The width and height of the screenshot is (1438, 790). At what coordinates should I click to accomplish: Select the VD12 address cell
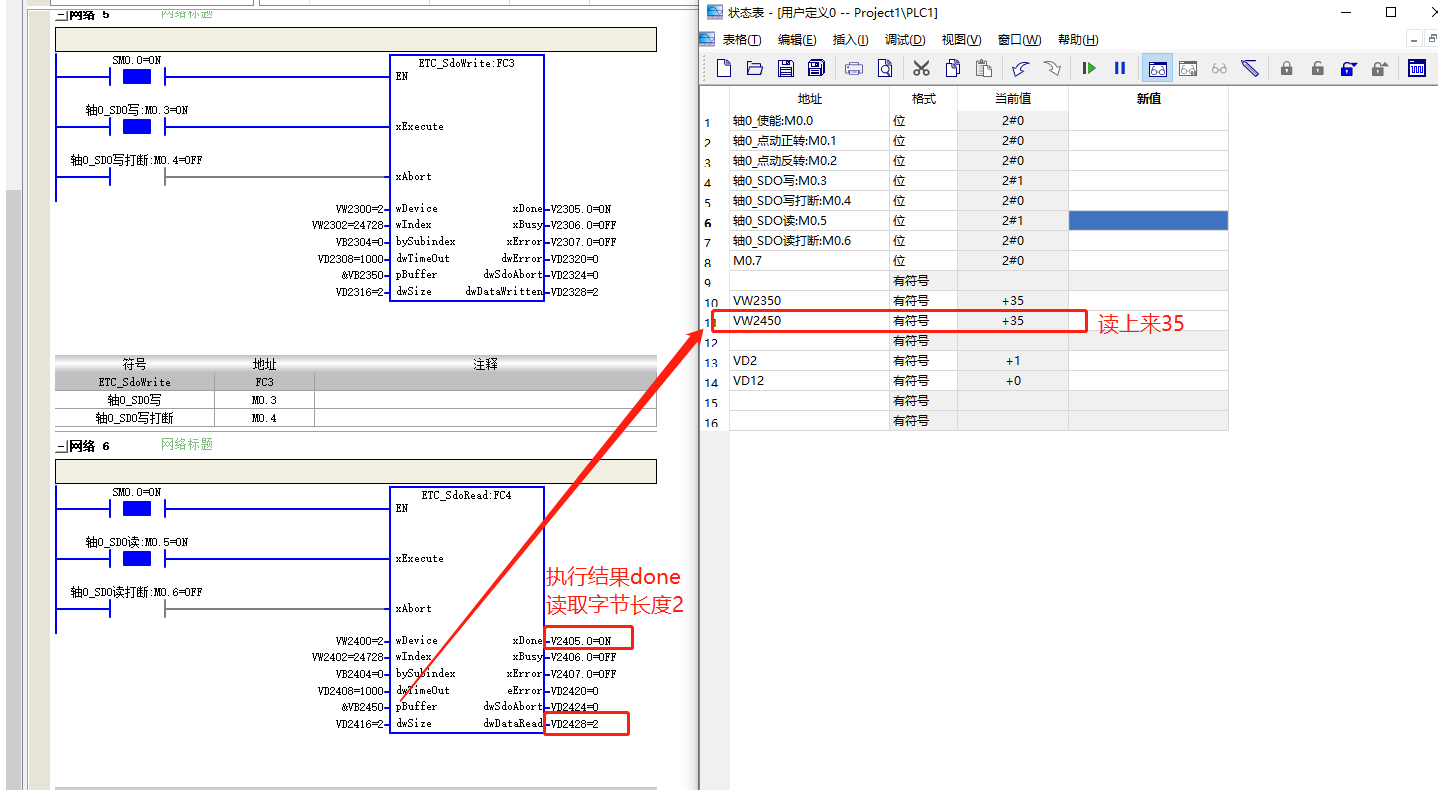(809, 381)
